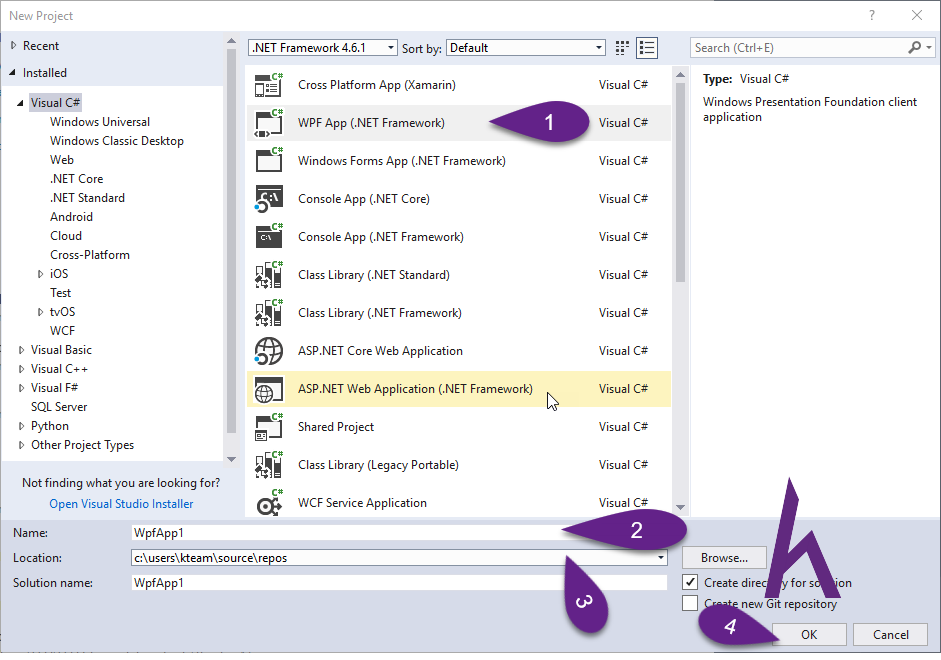Open Visual Studio Installer link
The height and width of the screenshot is (660, 941).
121,504
